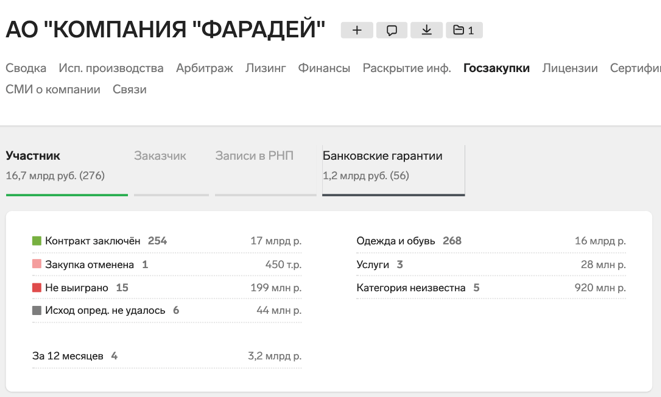
Task: Open Раскрытие инф. tab
Action: (x=407, y=68)
